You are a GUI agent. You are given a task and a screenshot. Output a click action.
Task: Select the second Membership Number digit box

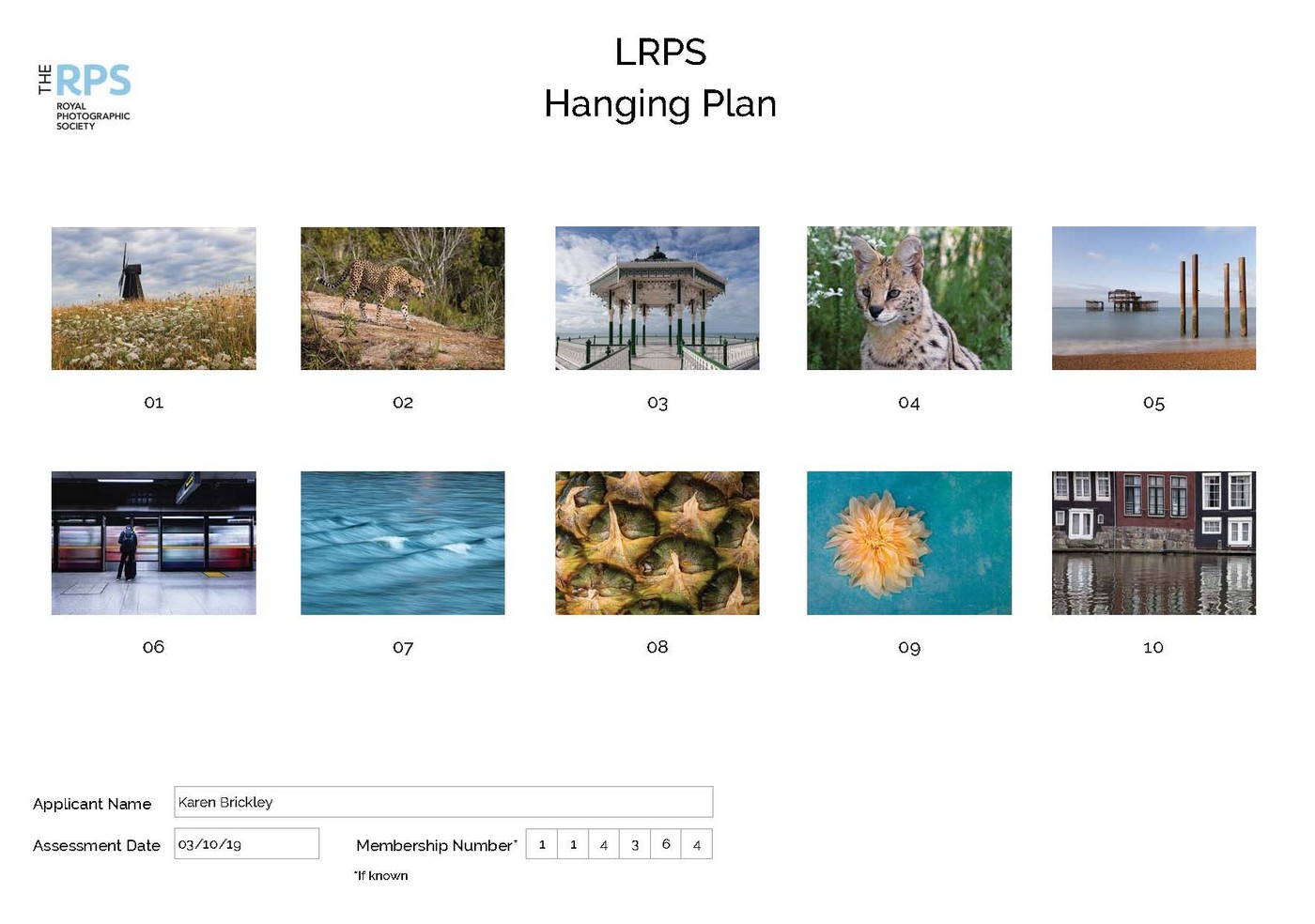tap(573, 844)
